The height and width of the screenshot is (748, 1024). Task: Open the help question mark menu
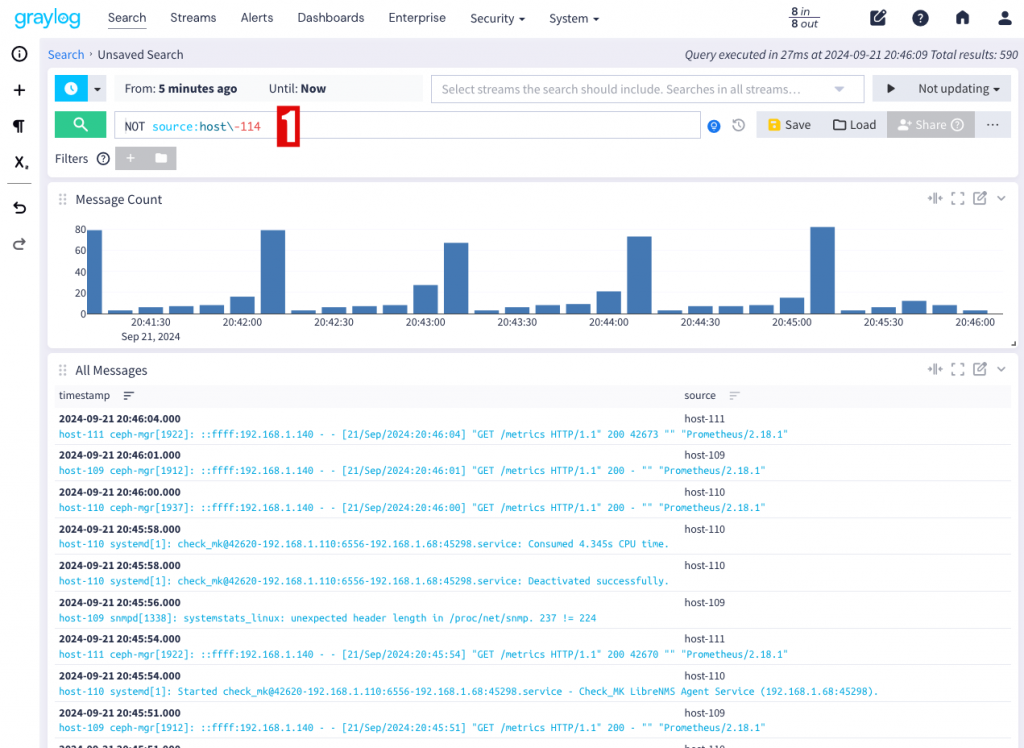pyautogui.click(x=920, y=18)
